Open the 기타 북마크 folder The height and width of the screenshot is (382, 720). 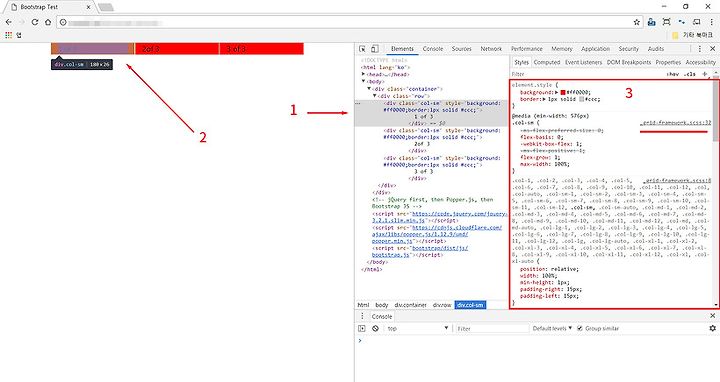pos(692,35)
